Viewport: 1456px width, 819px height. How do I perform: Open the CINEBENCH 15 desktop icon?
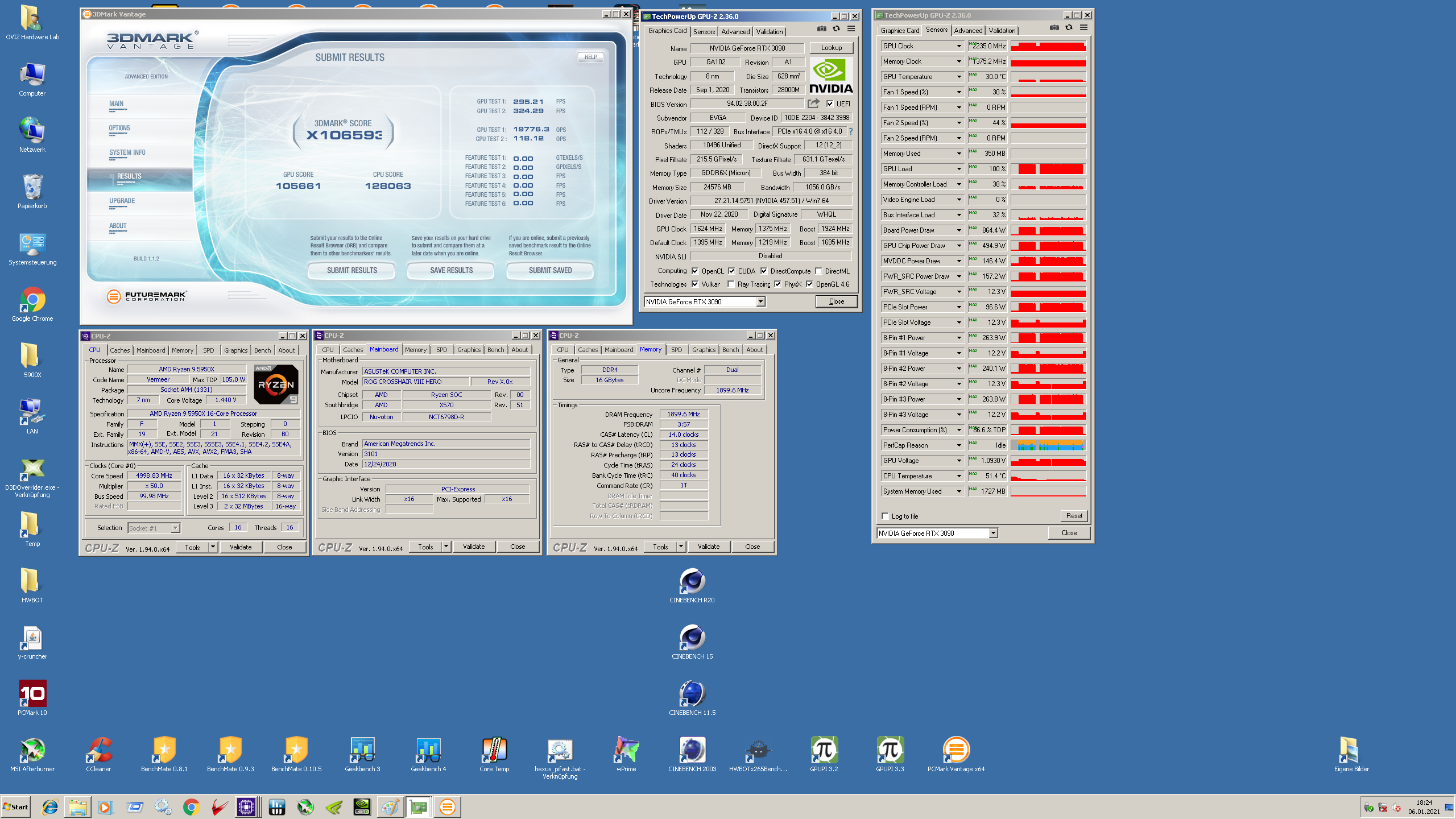pos(692,641)
